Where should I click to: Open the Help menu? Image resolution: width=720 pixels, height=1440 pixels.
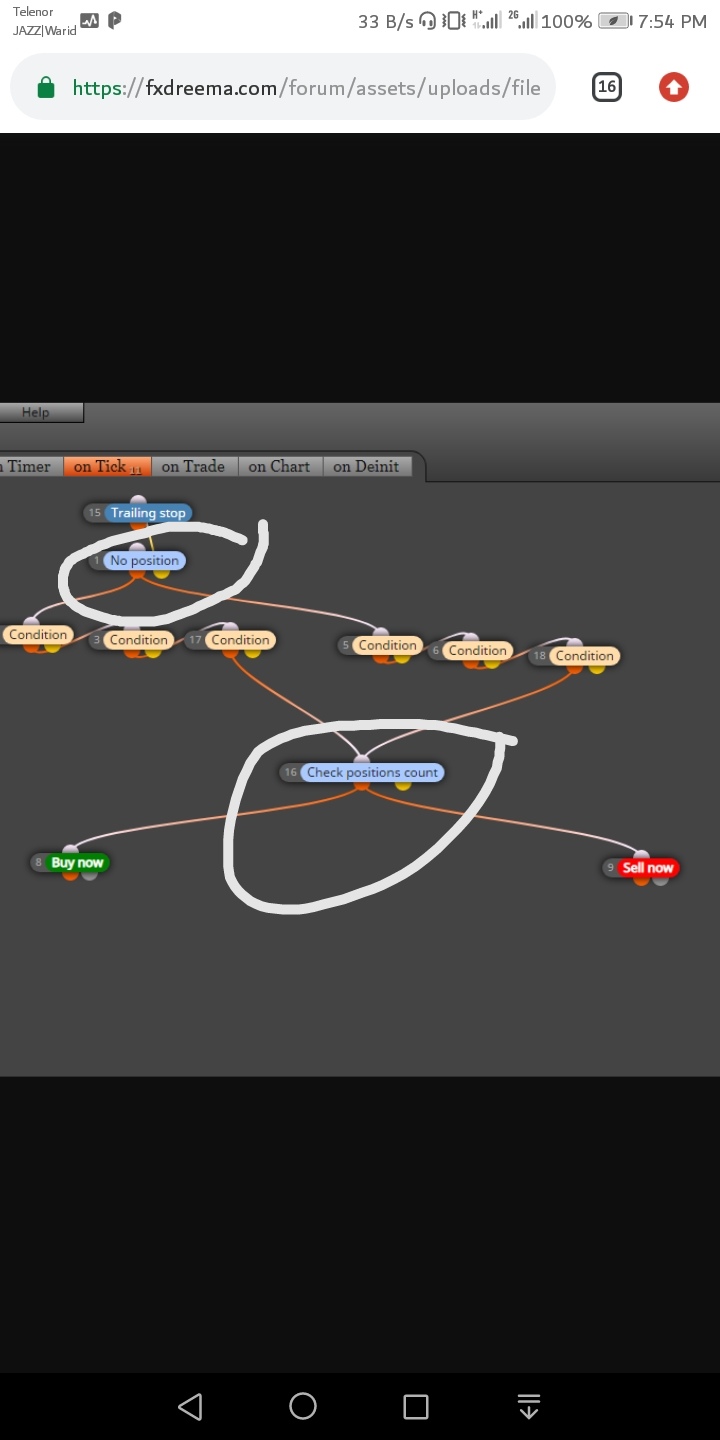pyautogui.click(x=40, y=412)
